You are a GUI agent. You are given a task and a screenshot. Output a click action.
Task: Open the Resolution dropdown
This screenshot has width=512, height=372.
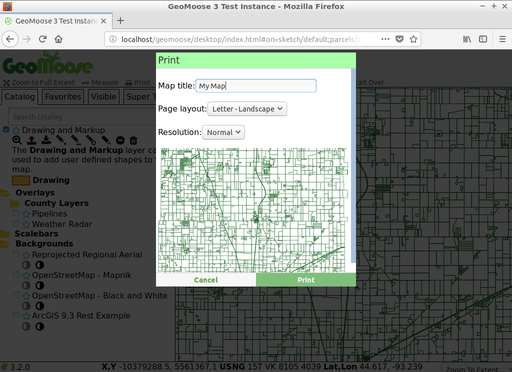tap(223, 132)
